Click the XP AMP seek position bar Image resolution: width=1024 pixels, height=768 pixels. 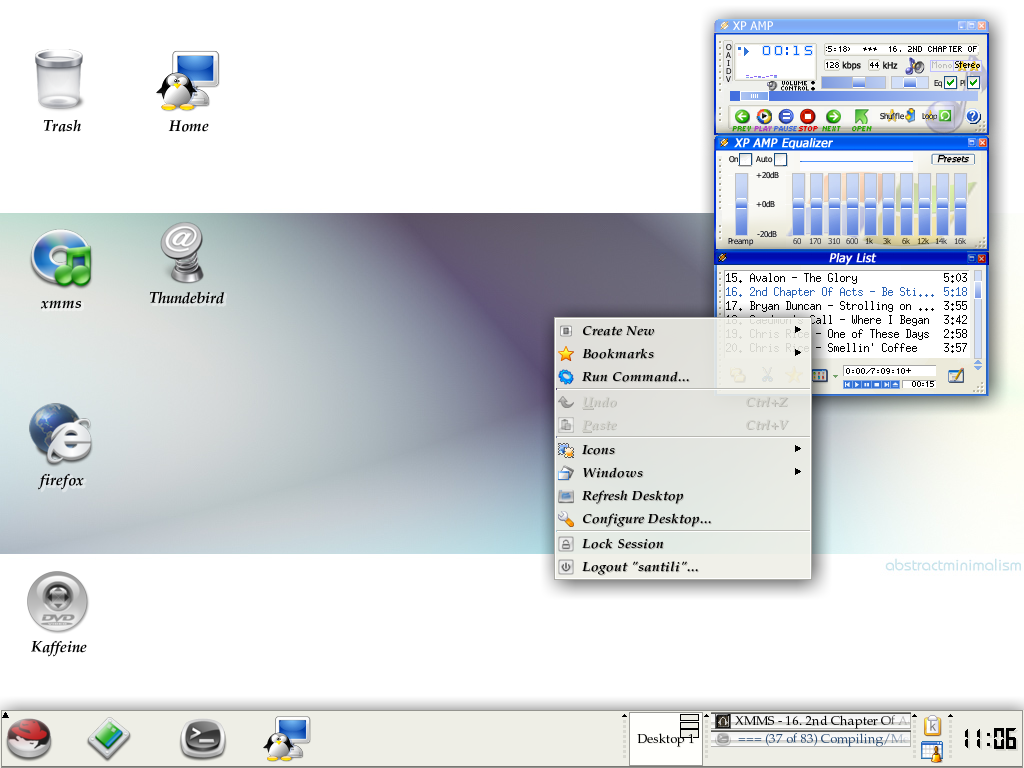pyautogui.click(x=854, y=96)
